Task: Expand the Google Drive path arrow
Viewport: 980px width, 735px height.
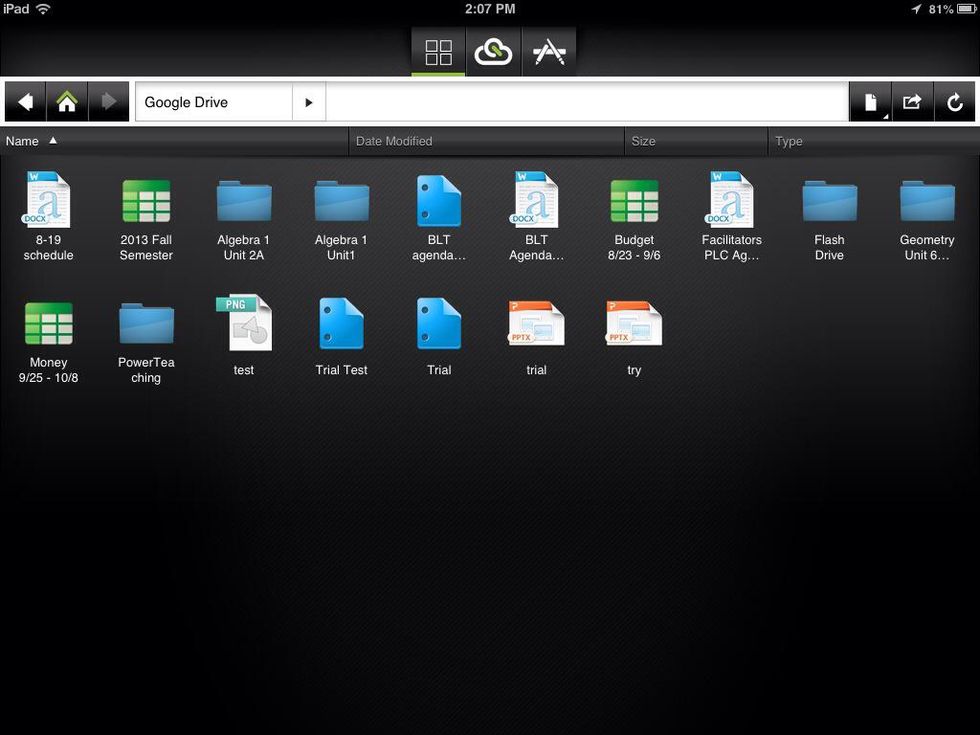Action: pyautogui.click(x=309, y=102)
